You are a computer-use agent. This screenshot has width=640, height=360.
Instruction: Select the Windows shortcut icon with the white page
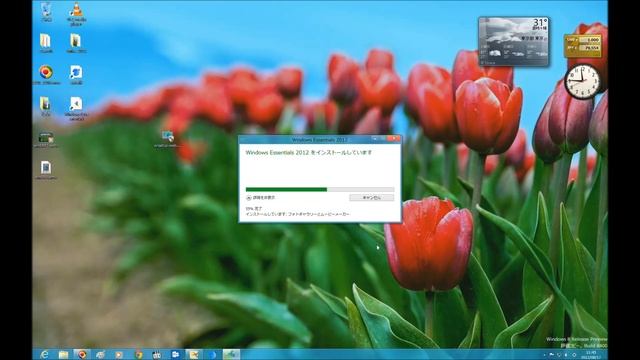pos(76,108)
